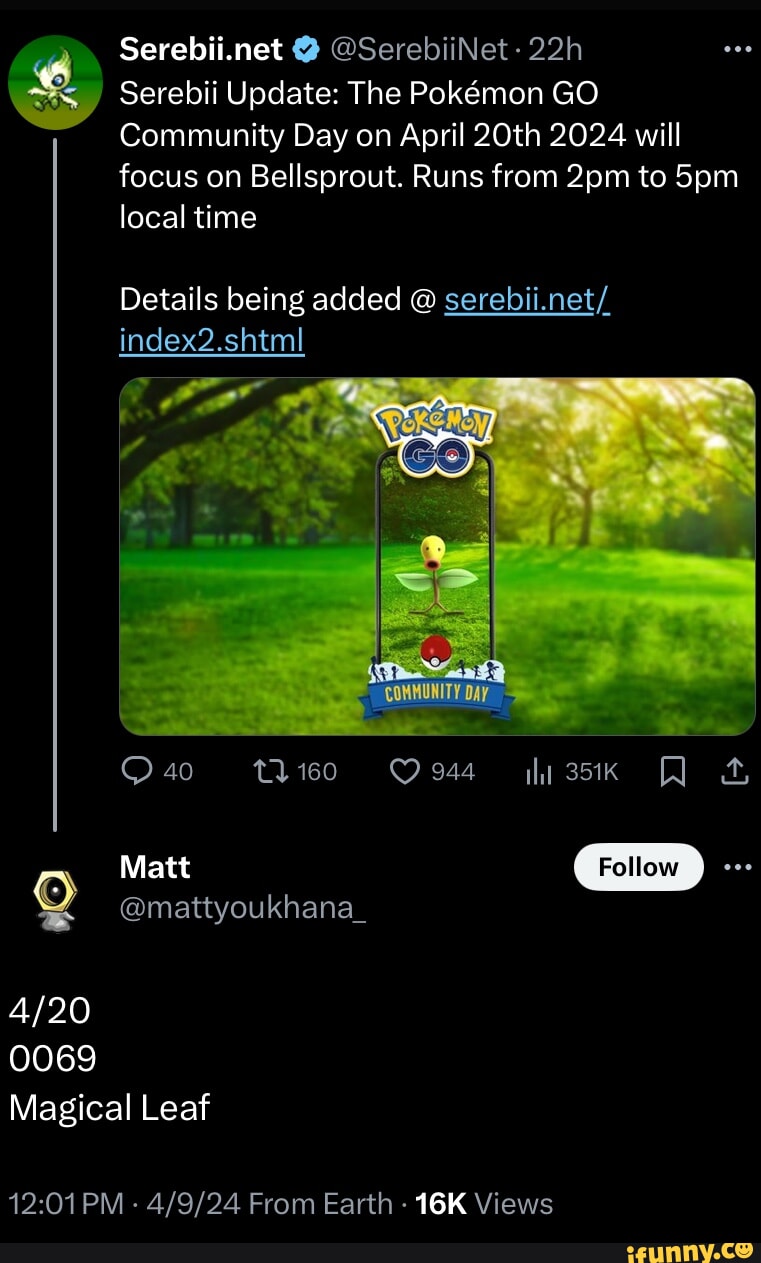
Task: Open the Bellsprout Community Day image
Action: (437, 556)
